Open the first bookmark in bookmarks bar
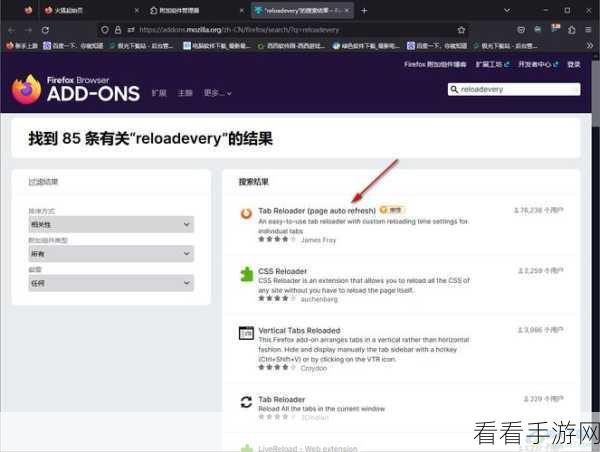 22,46
